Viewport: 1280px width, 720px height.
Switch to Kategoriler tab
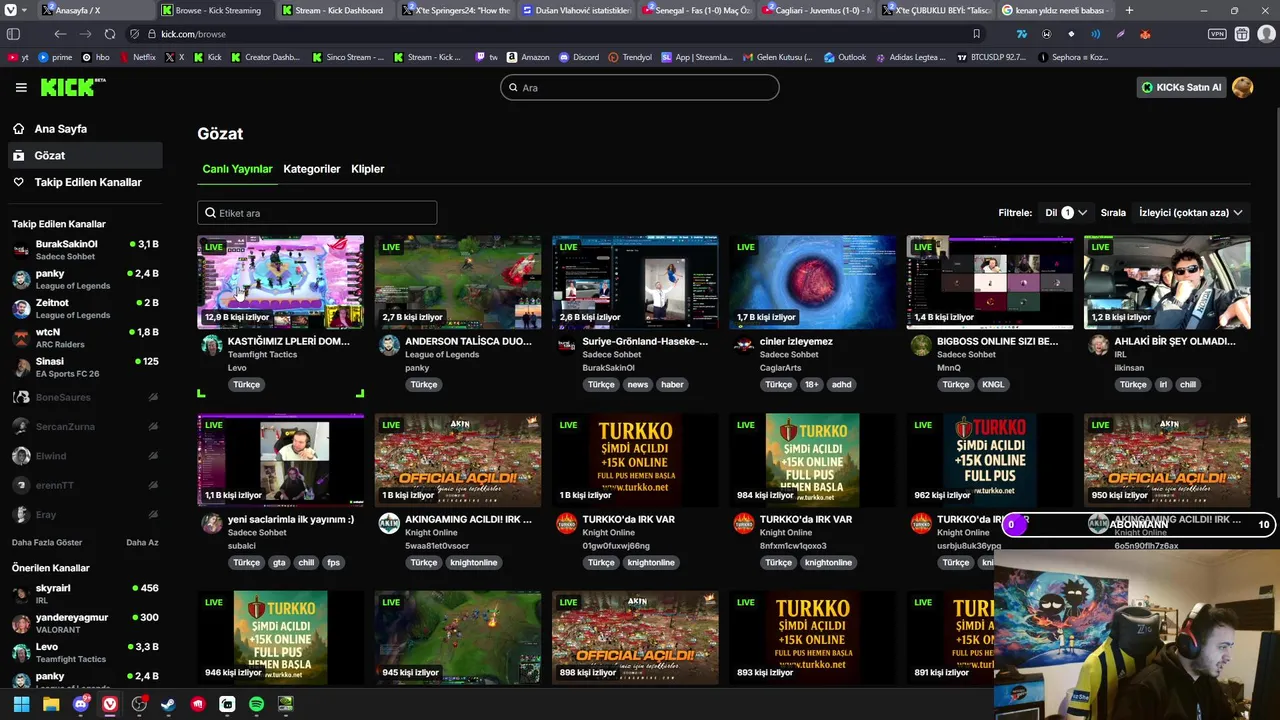(x=312, y=169)
